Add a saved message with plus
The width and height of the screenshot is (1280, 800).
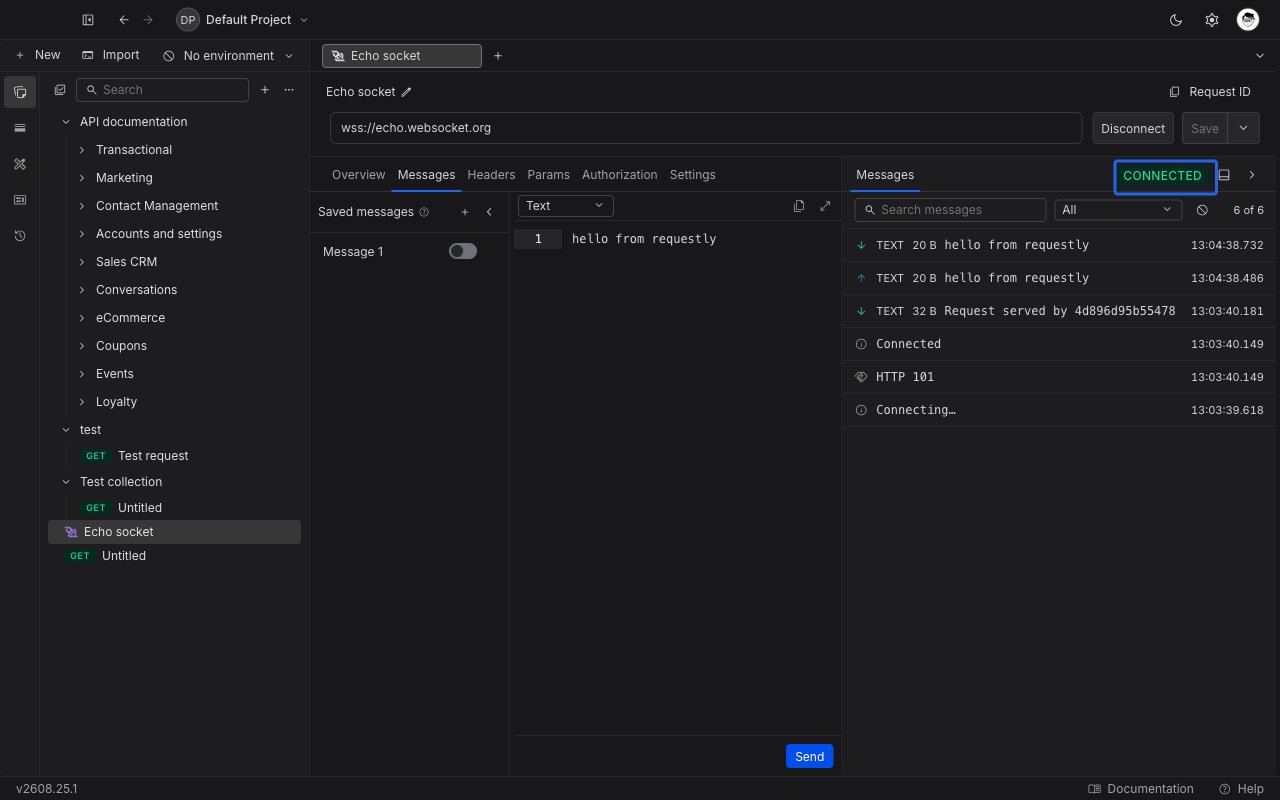click(465, 212)
